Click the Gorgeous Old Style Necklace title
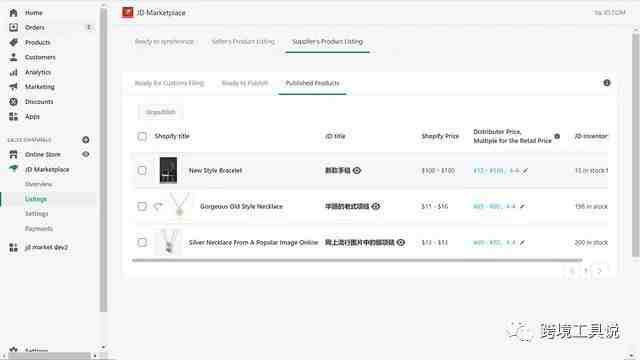 point(241,207)
